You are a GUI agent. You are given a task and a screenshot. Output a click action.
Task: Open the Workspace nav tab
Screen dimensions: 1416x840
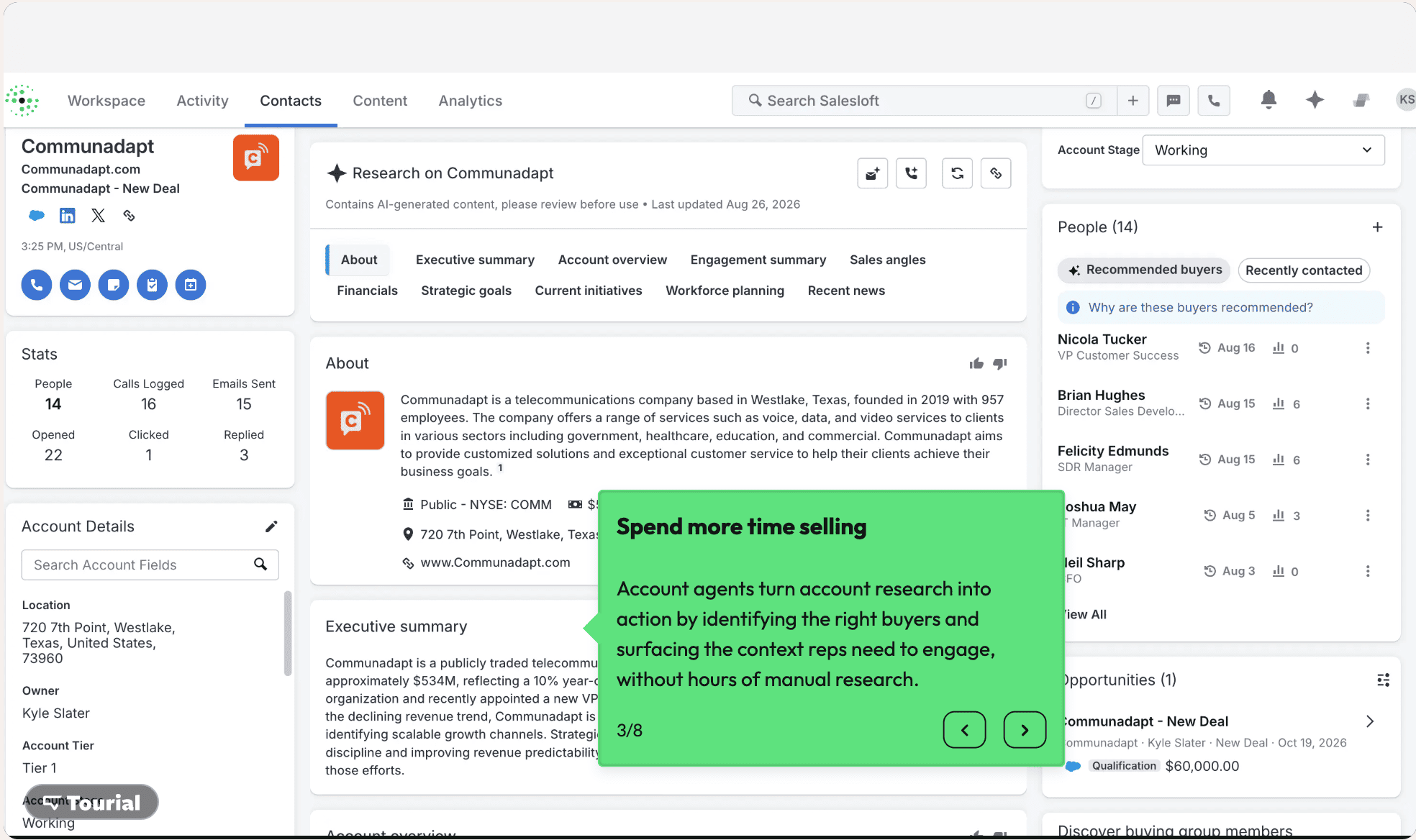click(x=106, y=101)
